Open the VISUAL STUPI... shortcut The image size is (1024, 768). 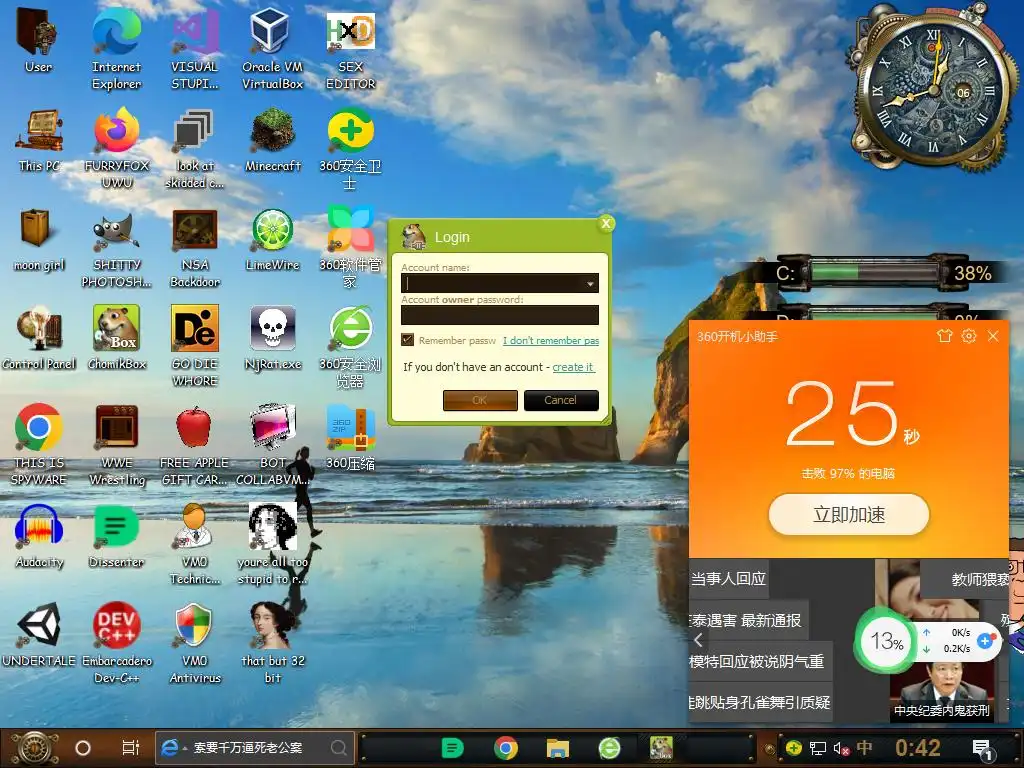195,49
